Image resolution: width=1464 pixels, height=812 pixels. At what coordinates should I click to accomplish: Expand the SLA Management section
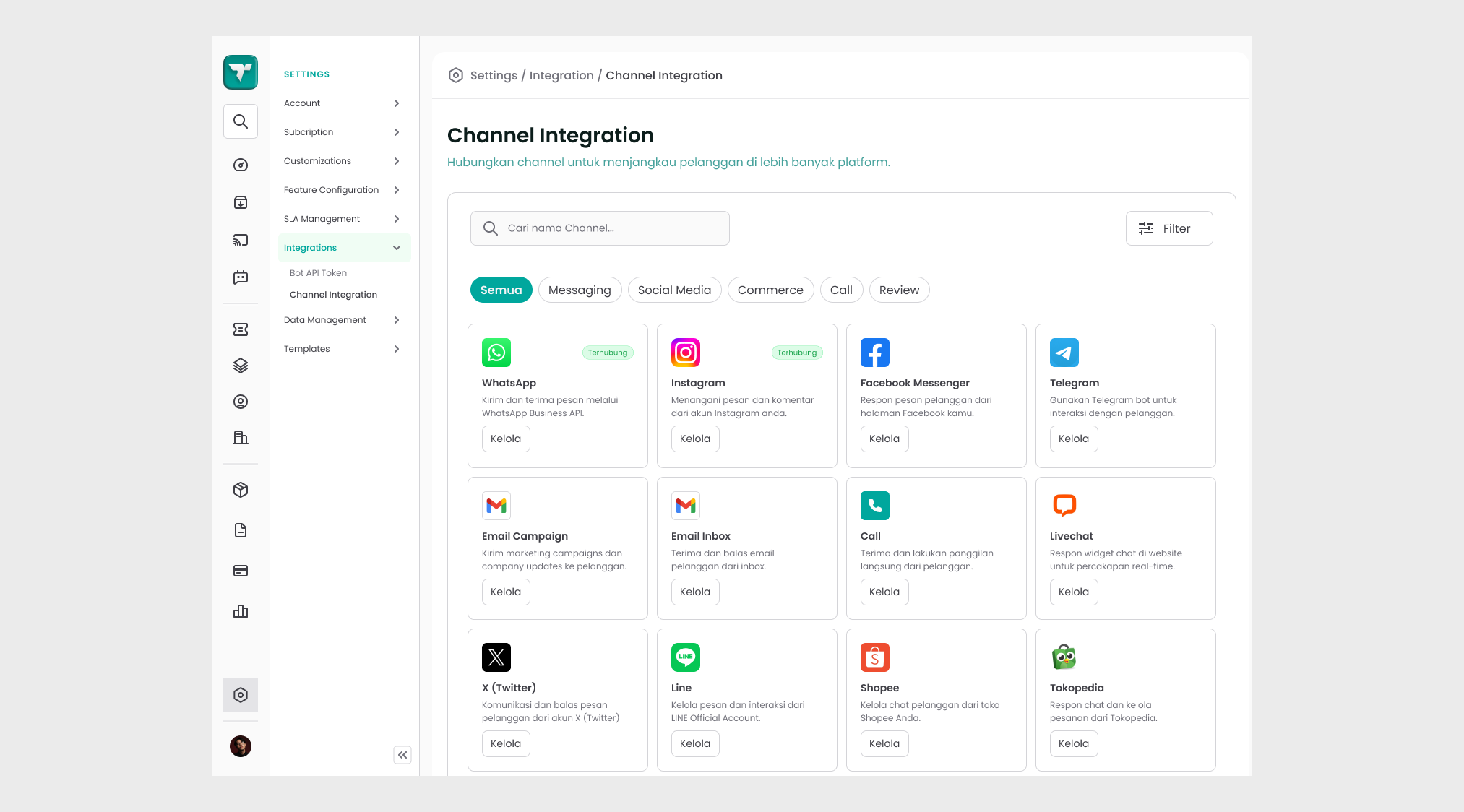(x=344, y=219)
